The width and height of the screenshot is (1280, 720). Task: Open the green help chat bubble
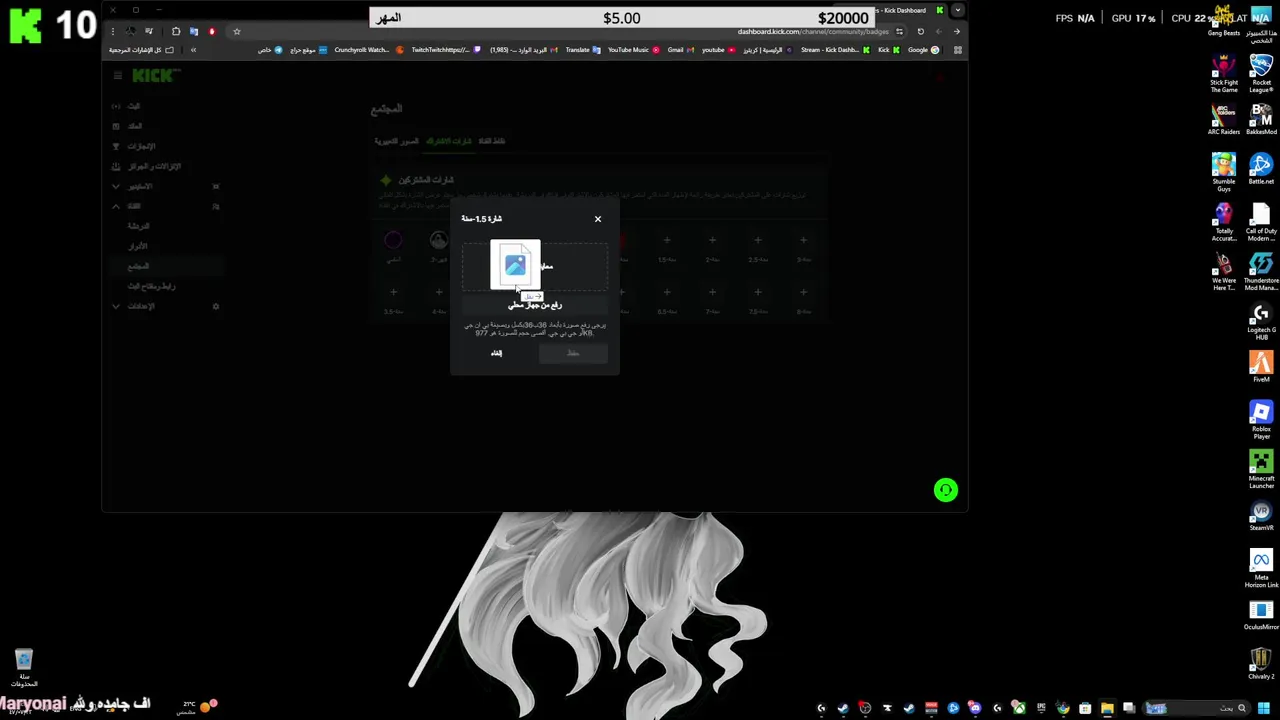(x=945, y=490)
